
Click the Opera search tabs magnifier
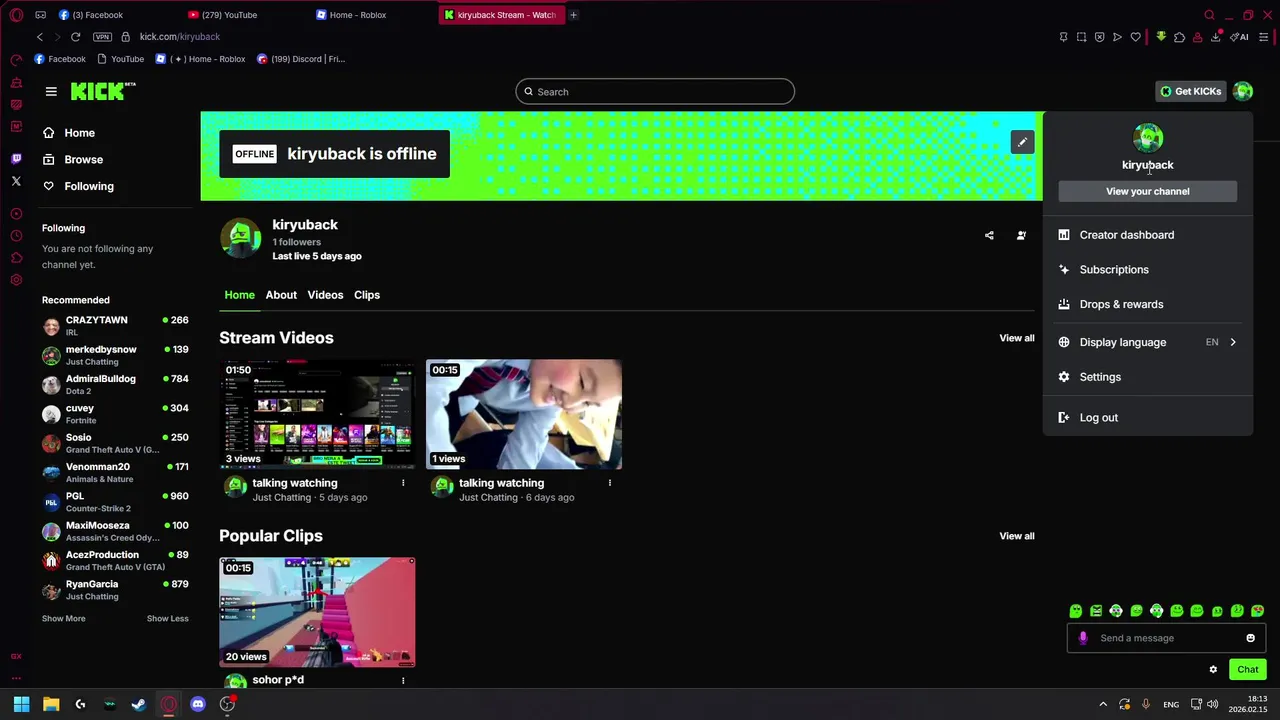click(1209, 15)
